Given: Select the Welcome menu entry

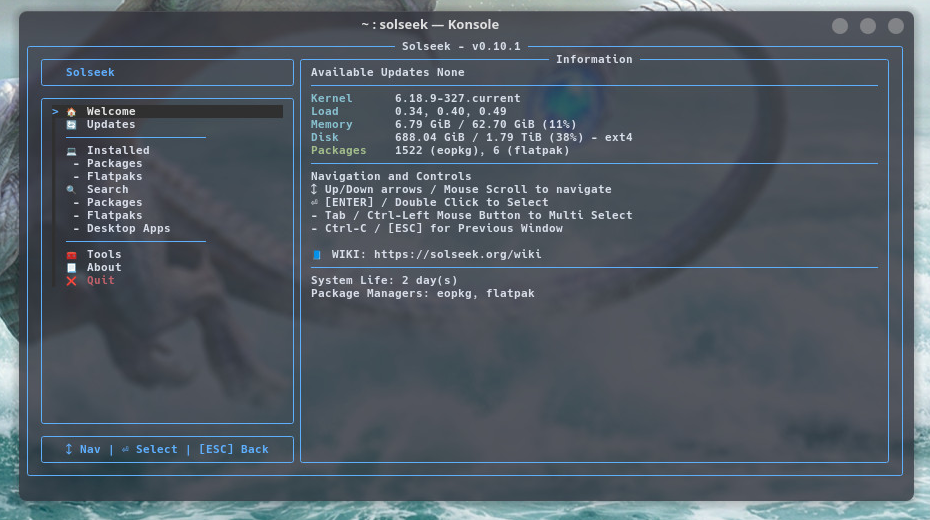Looking at the screenshot, I should [111, 112].
